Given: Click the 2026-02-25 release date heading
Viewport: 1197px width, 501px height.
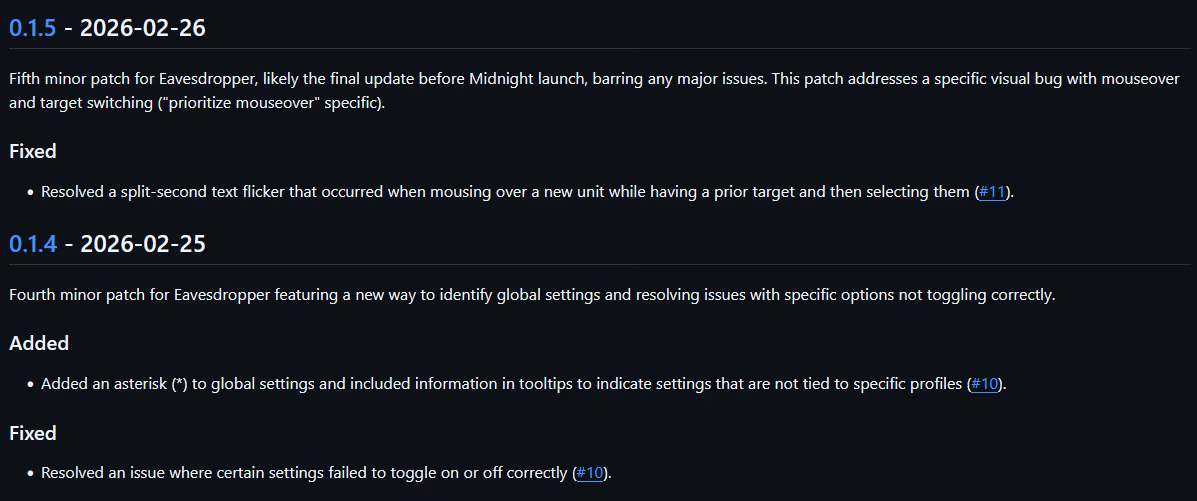Looking at the screenshot, I should point(143,244).
